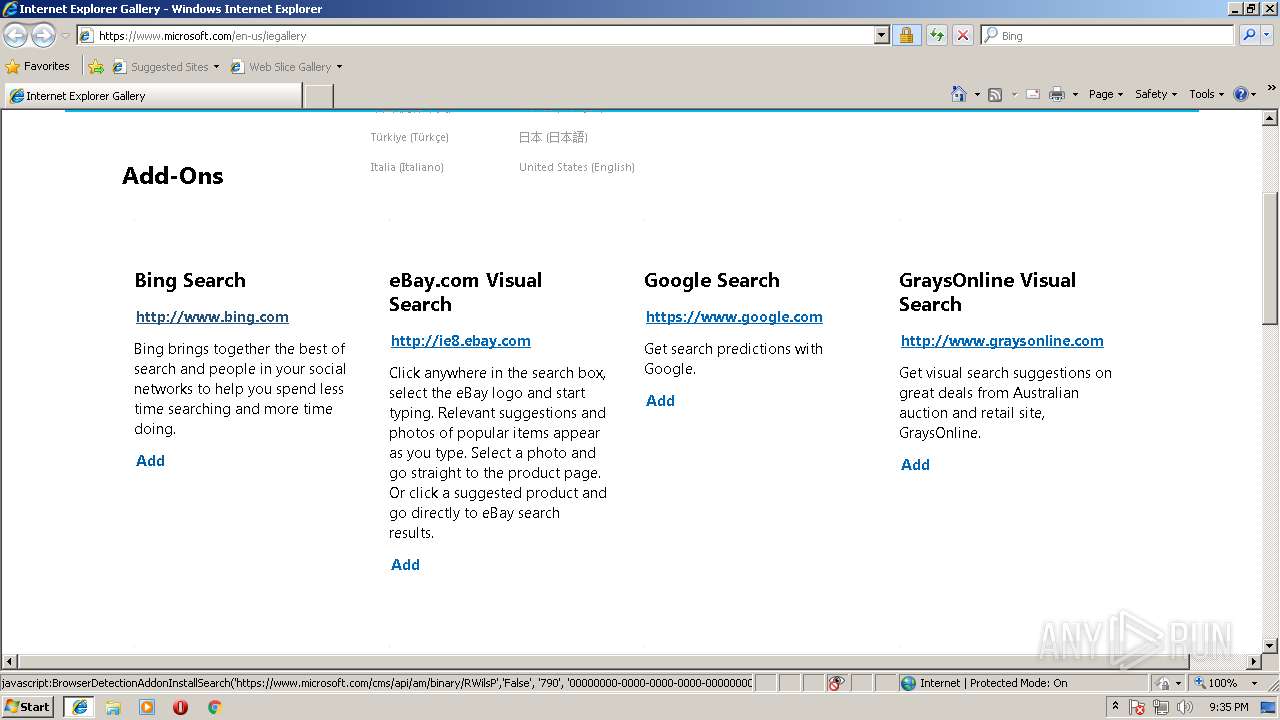Screen dimensions: 1280x720
Task: Open a new blank tab
Action: pyautogui.click(x=318, y=96)
